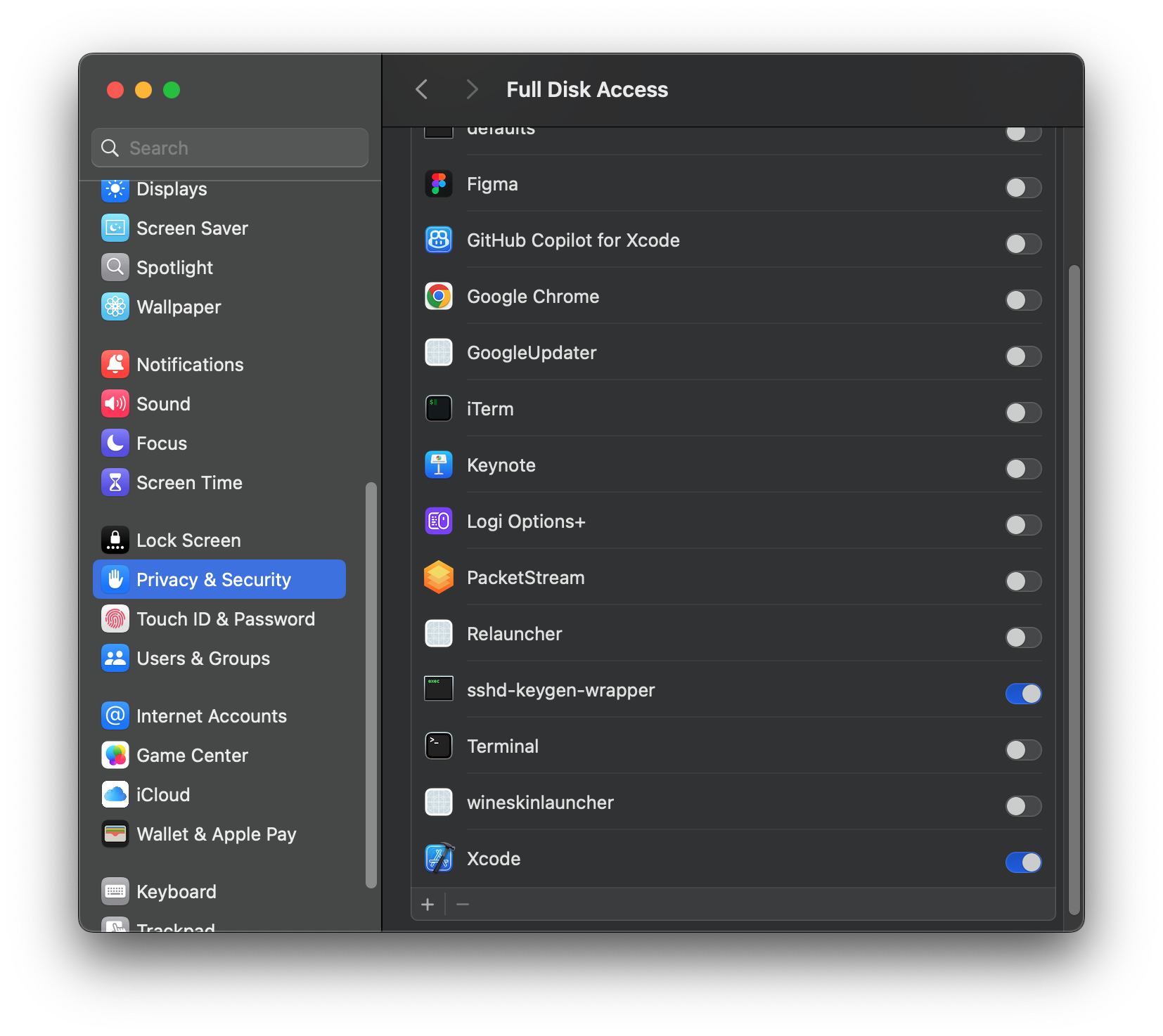Select the sshd-keygen-wrapper row label
The width and height of the screenshot is (1163, 1036).
tap(560, 690)
